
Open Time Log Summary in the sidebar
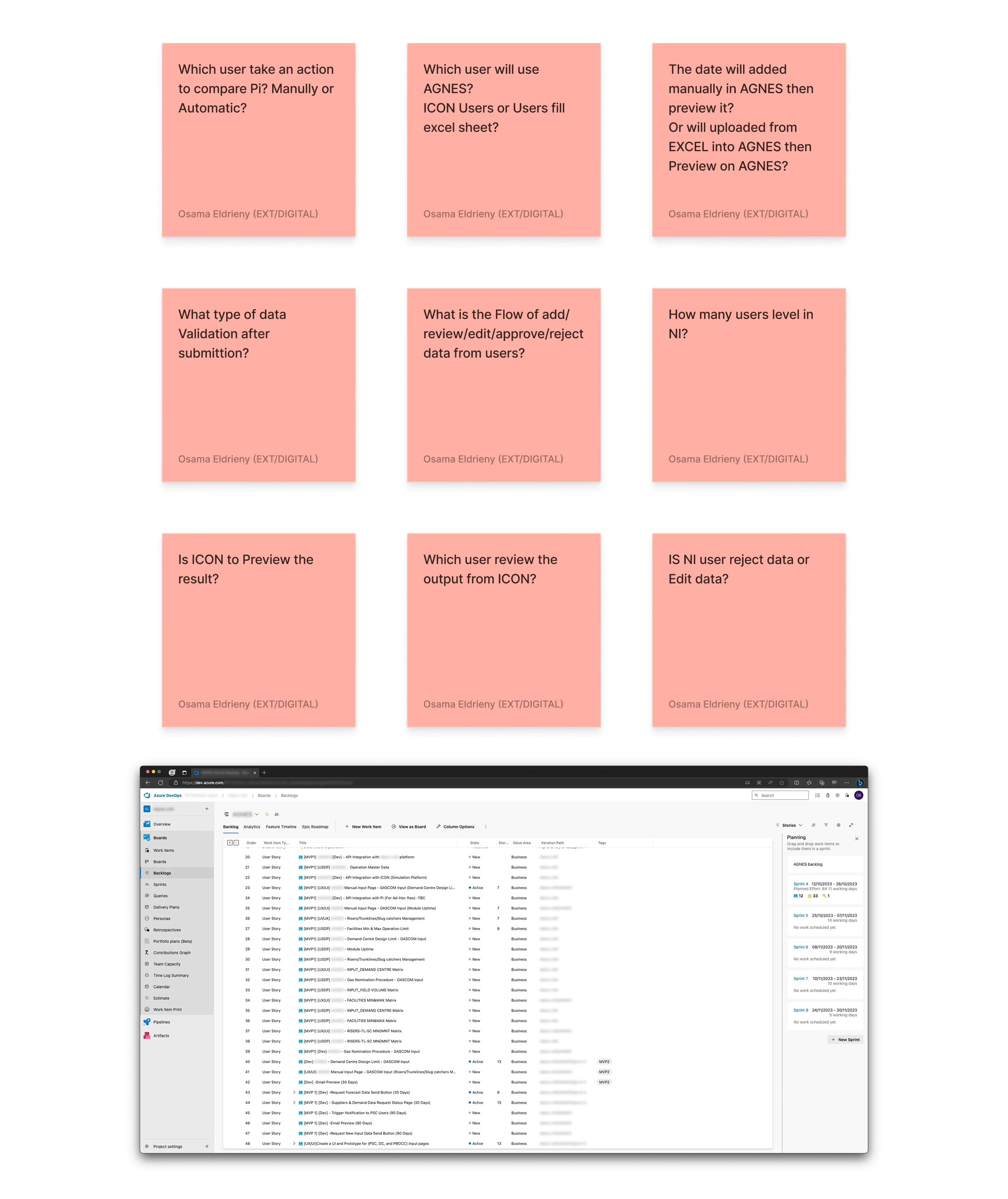point(171,976)
